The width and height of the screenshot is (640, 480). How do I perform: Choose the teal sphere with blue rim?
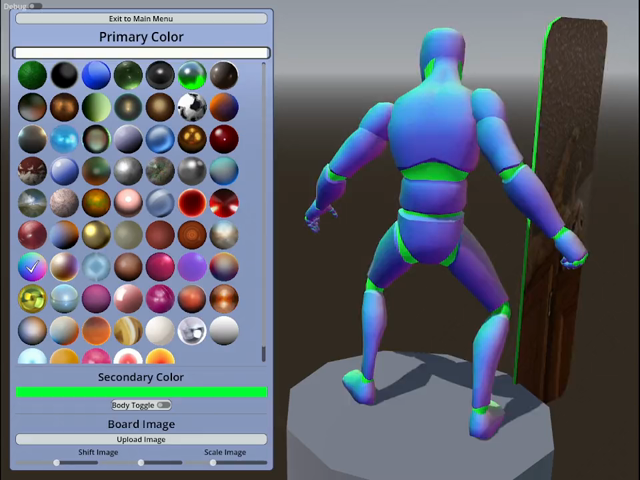pyautogui.click(x=224, y=171)
